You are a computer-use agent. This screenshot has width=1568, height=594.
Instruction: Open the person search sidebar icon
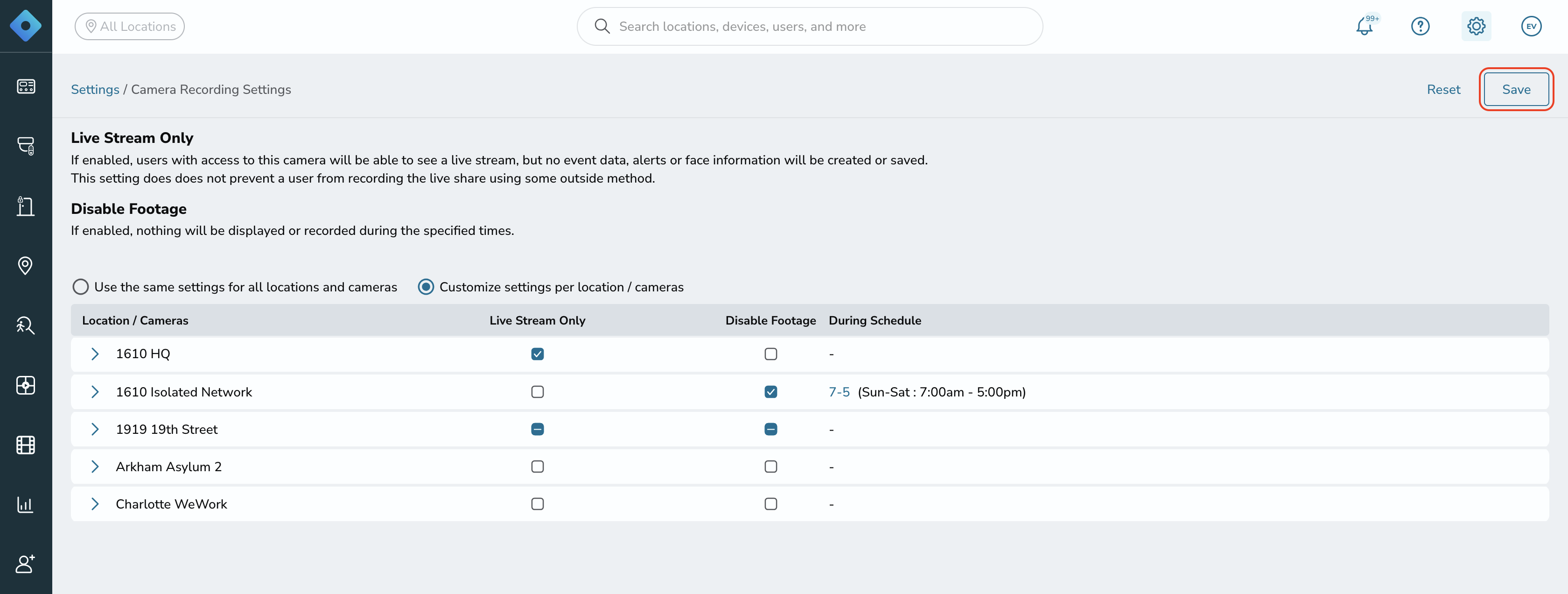pyautogui.click(x=26, y=325)
